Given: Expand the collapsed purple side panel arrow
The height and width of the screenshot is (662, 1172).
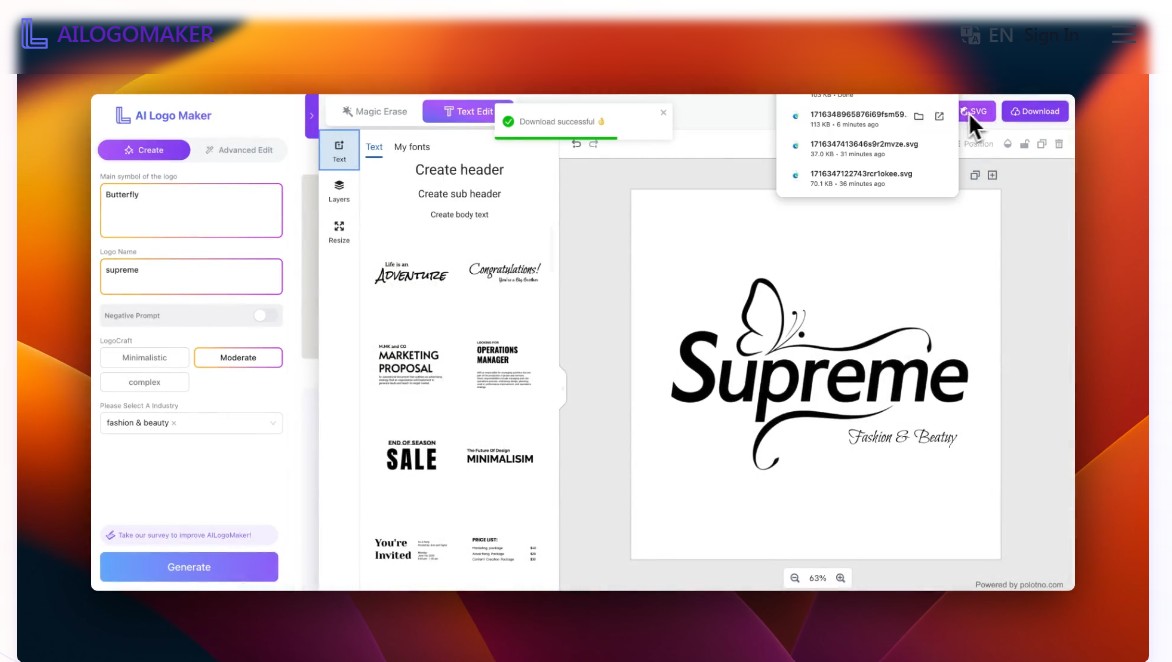Looking at the screenshot, I should point(311,116).
